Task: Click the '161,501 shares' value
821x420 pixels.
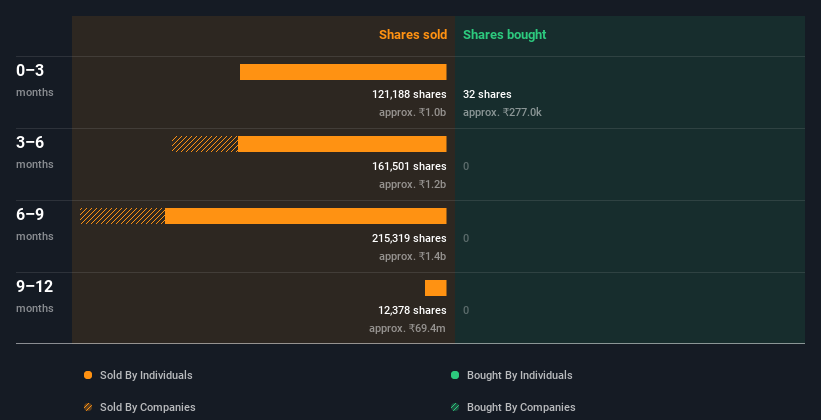Action: click(409, 166)
